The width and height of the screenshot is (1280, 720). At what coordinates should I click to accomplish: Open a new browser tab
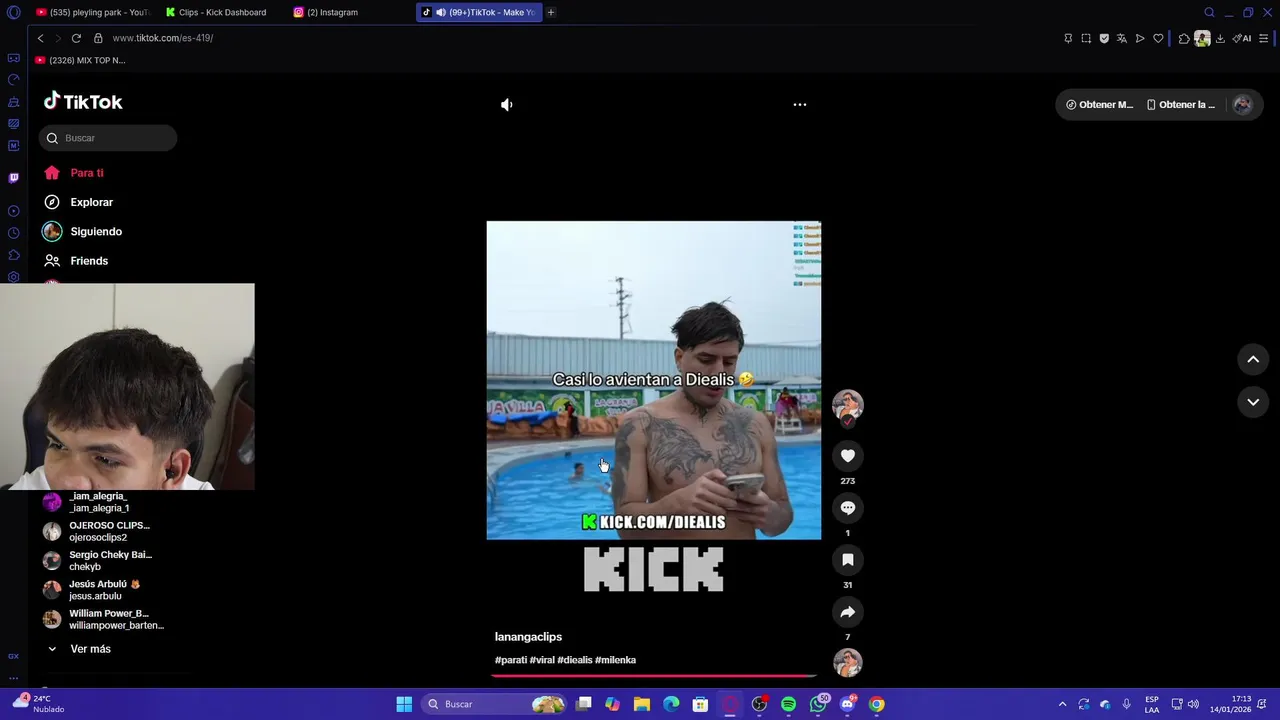pos(551,12)
